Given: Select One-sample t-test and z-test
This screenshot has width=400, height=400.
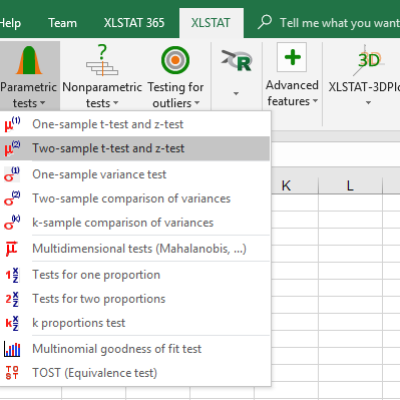Looking at the screenshot, I should click(x=135, y=124).
